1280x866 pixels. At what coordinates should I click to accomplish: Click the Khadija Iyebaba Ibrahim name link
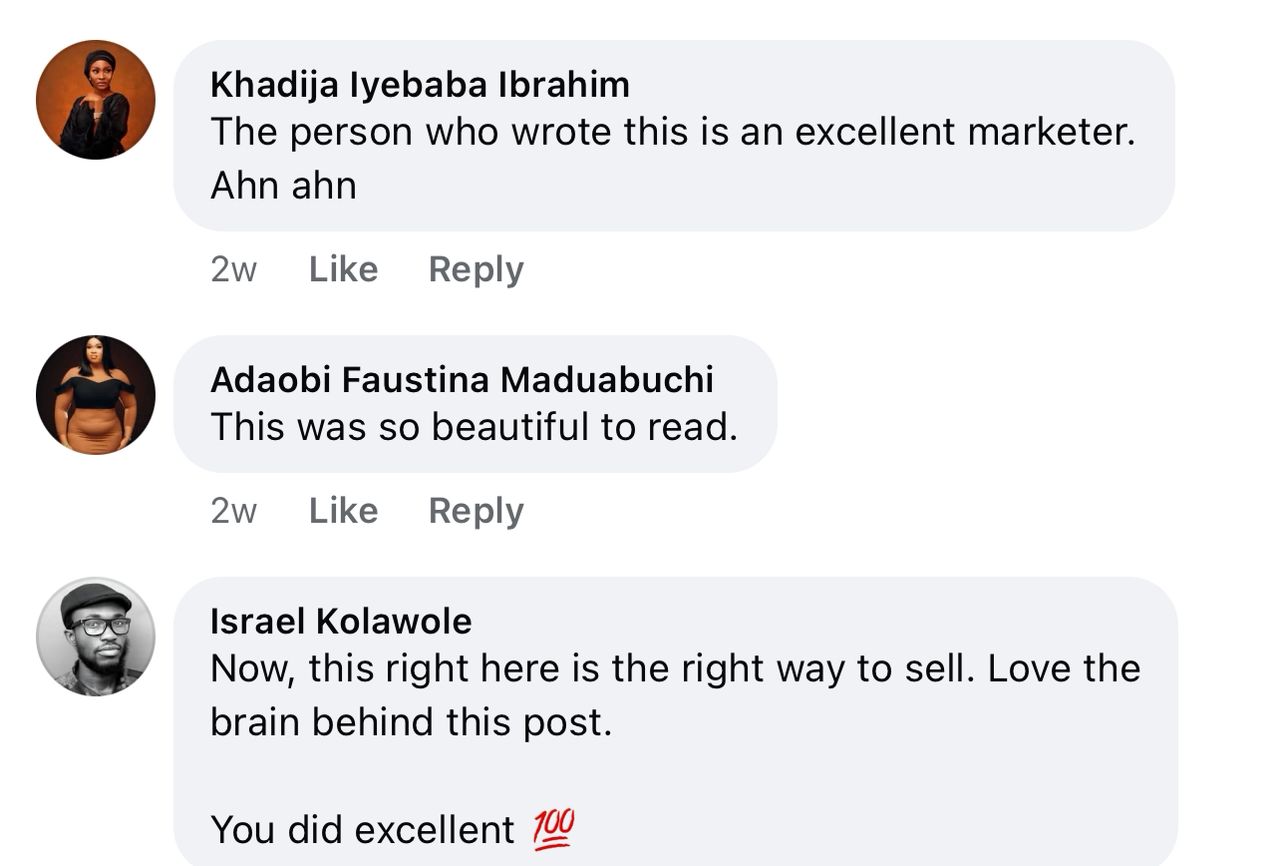[420, 85]
